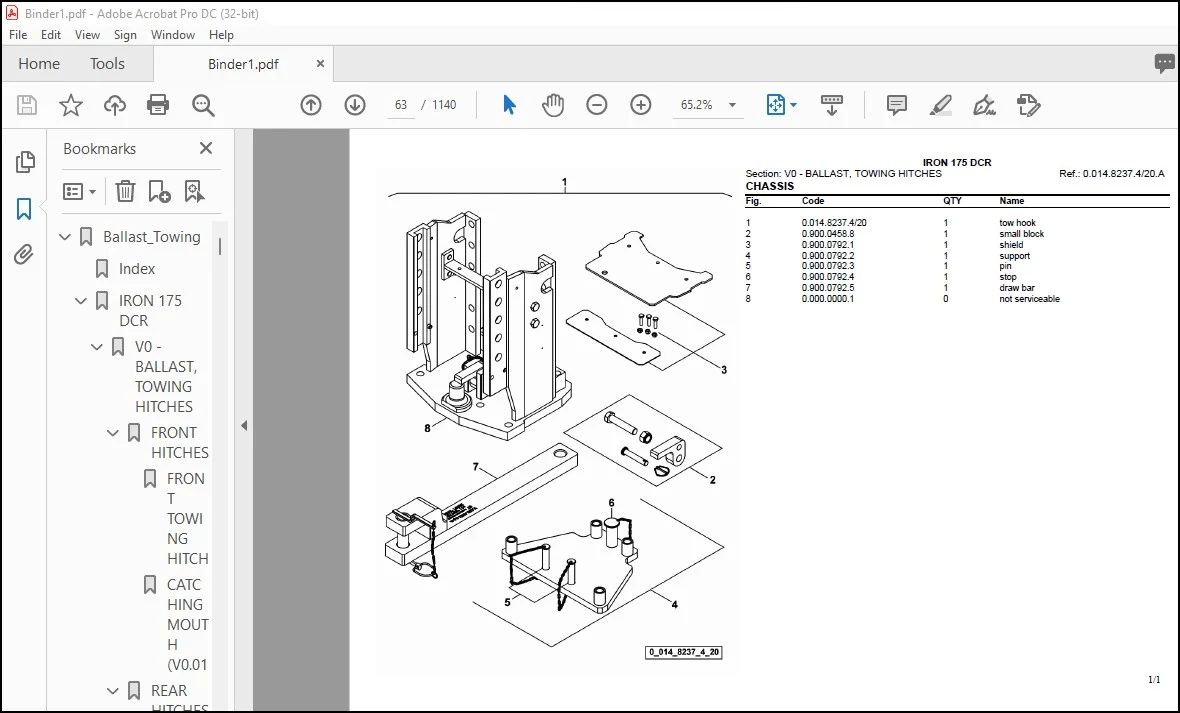Go to previous page arrow
Viewport: 1180px width, 713px height.
coord(311,105)
